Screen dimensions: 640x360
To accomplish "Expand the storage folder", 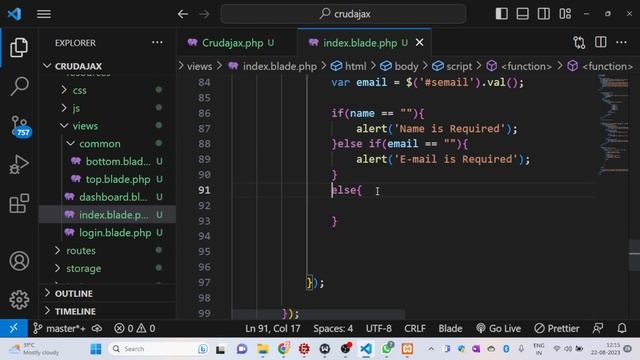I will click(x=107, y=269).
